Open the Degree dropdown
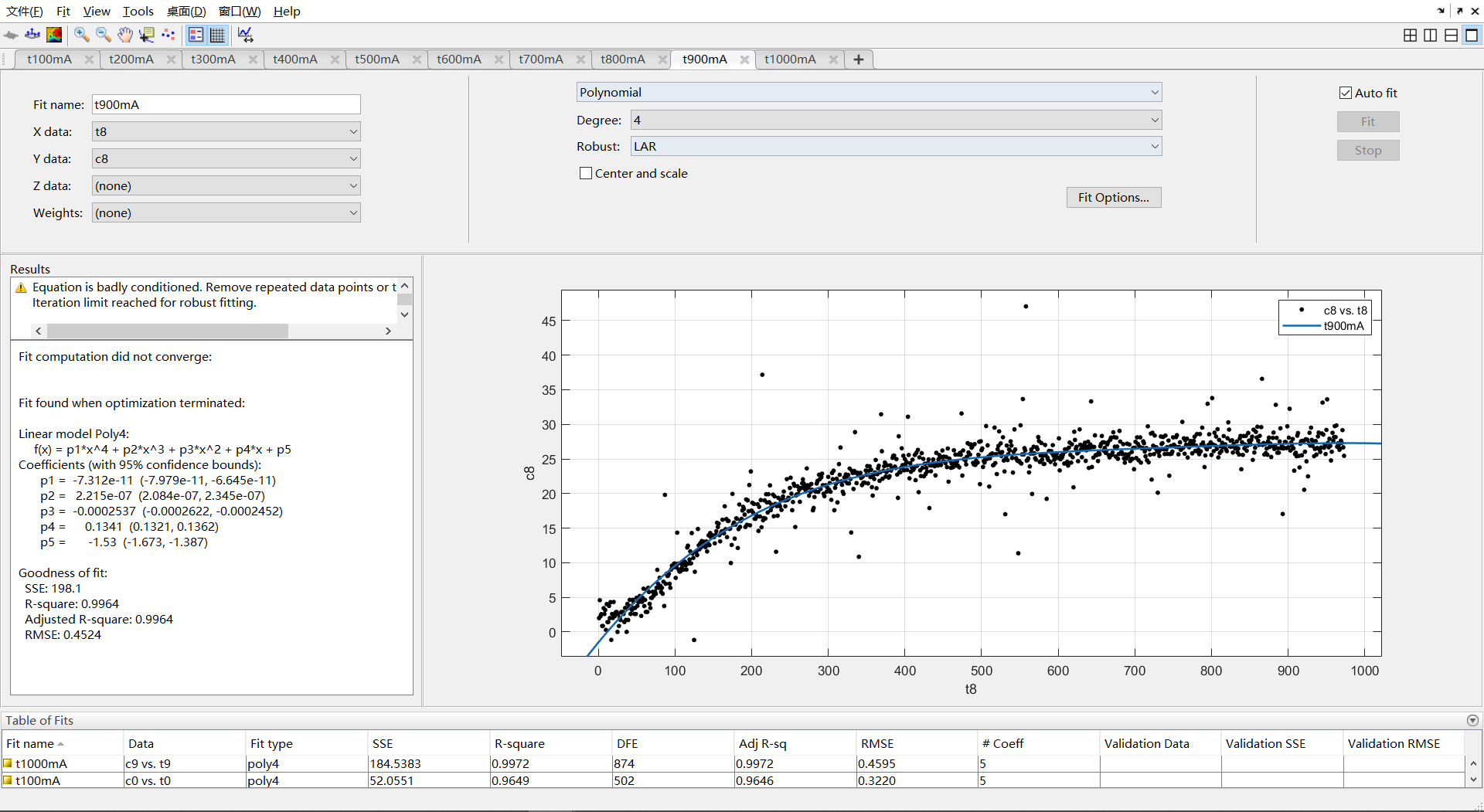Screen dimensions: 1484x812 coord(896,120)
